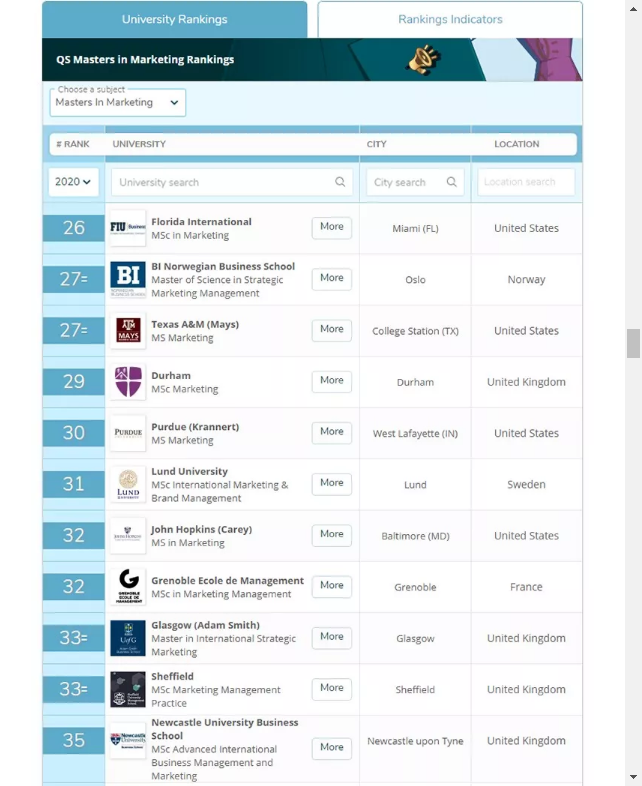Viewport: 642px width, 786px height.
Task: Click the Florida International FIU logo
Action: 128,228
